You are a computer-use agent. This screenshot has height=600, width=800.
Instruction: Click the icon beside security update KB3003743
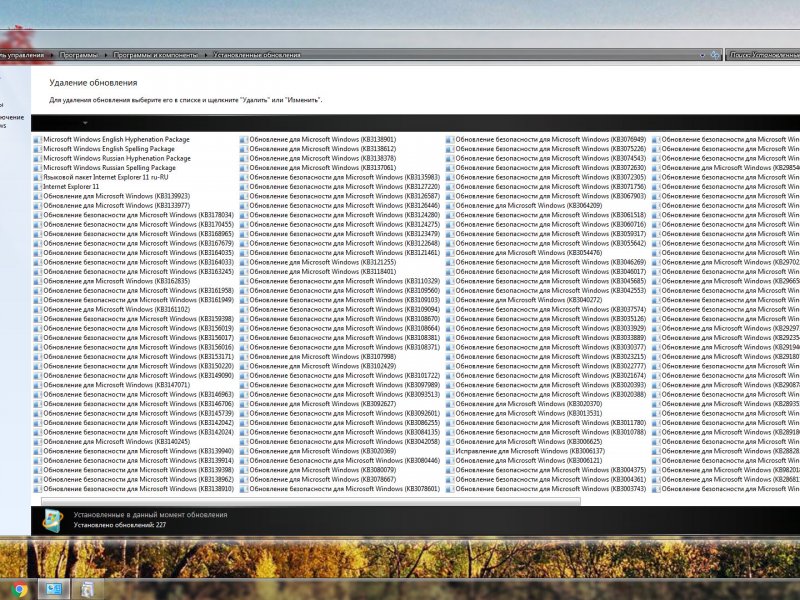(449, 489)
